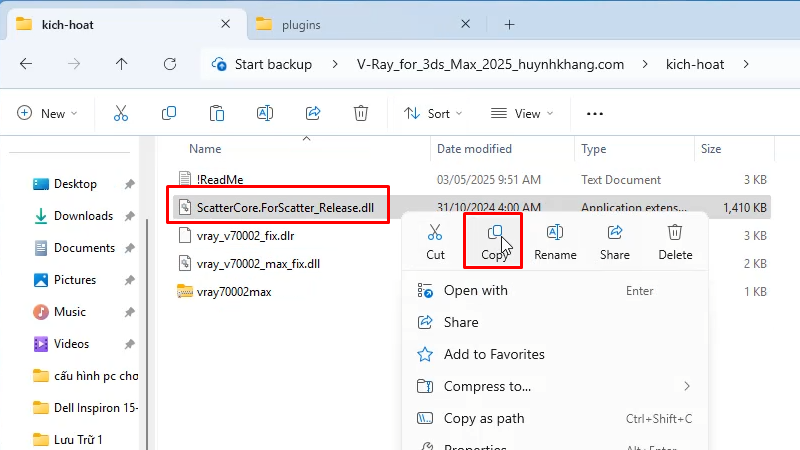
Task: Unpin Documents using its pin icon
Action: coord(130,248)
